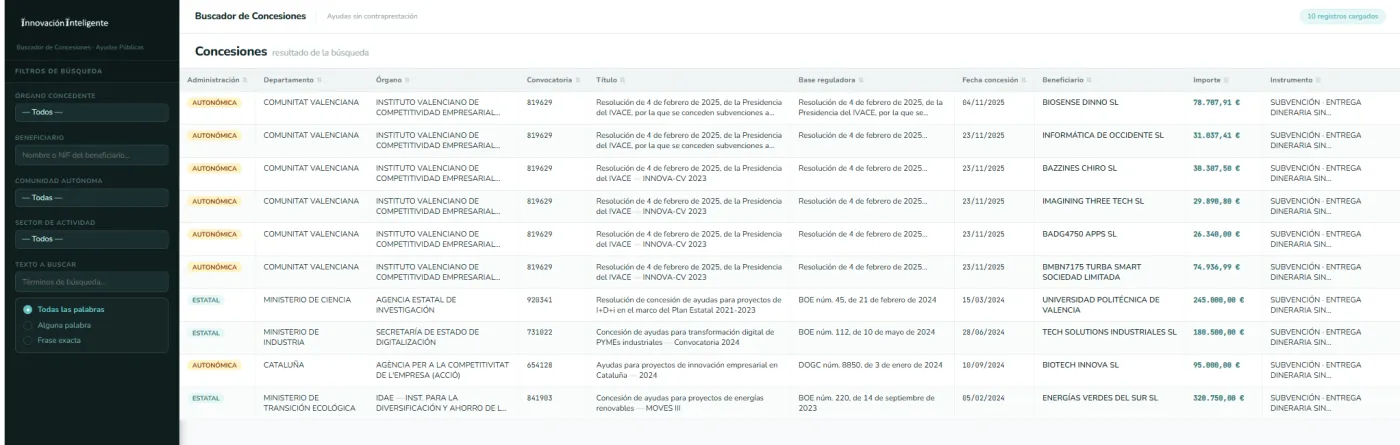Click the amount '31.037,41 €'
This screenshot has height=445, width=1400.
tap(1217, 135)
